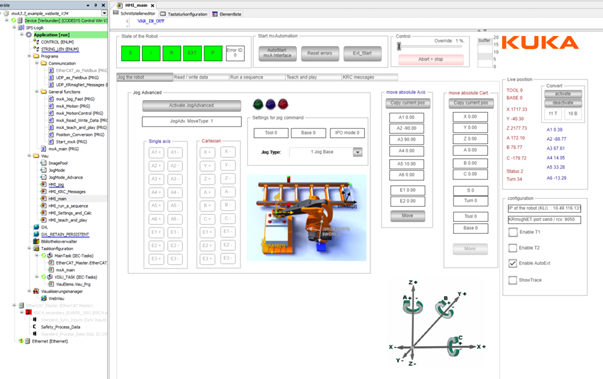
Task: Open the KRC messages tab
Action: tap(369, 77)
